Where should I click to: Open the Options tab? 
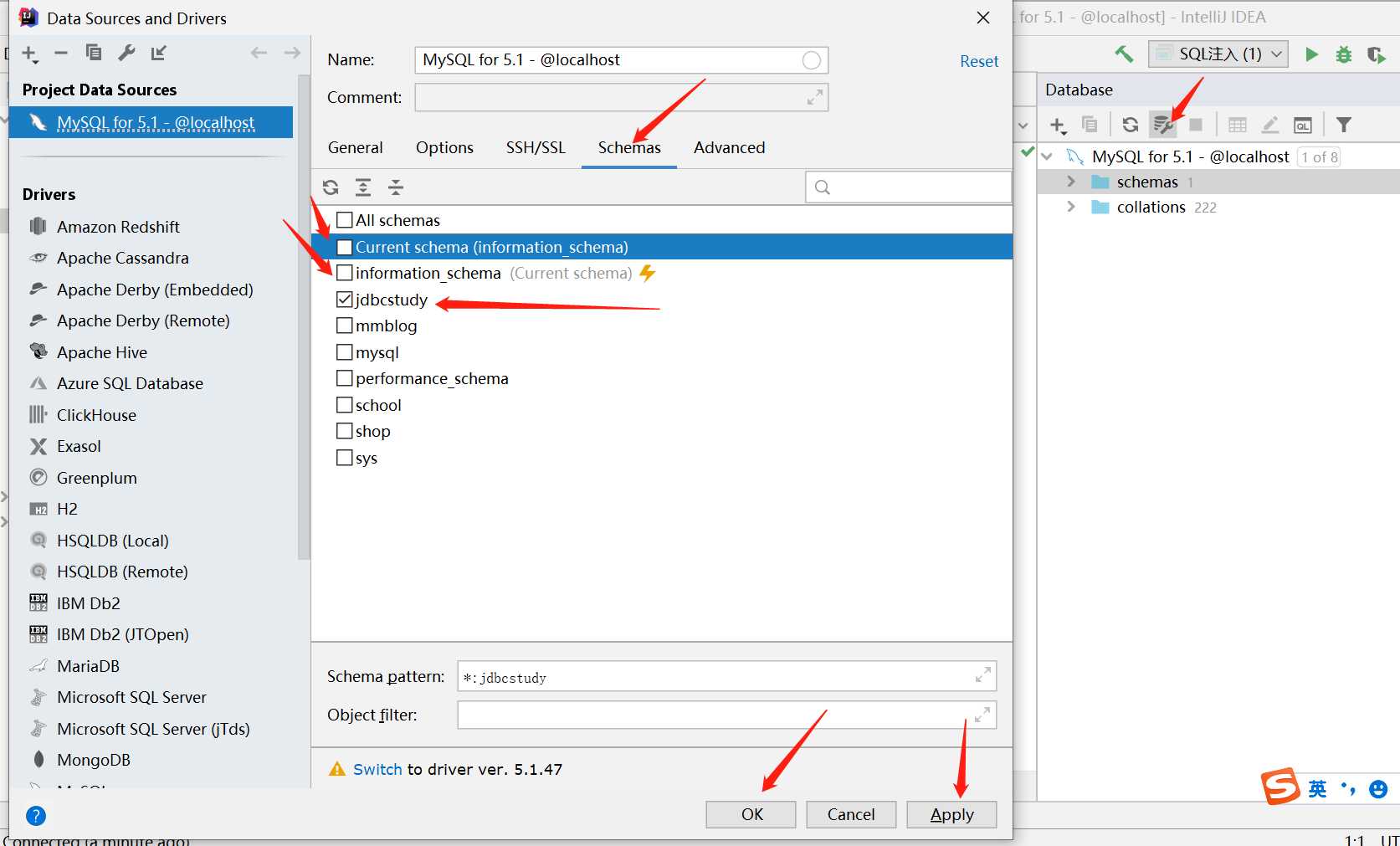coord(444,147)
